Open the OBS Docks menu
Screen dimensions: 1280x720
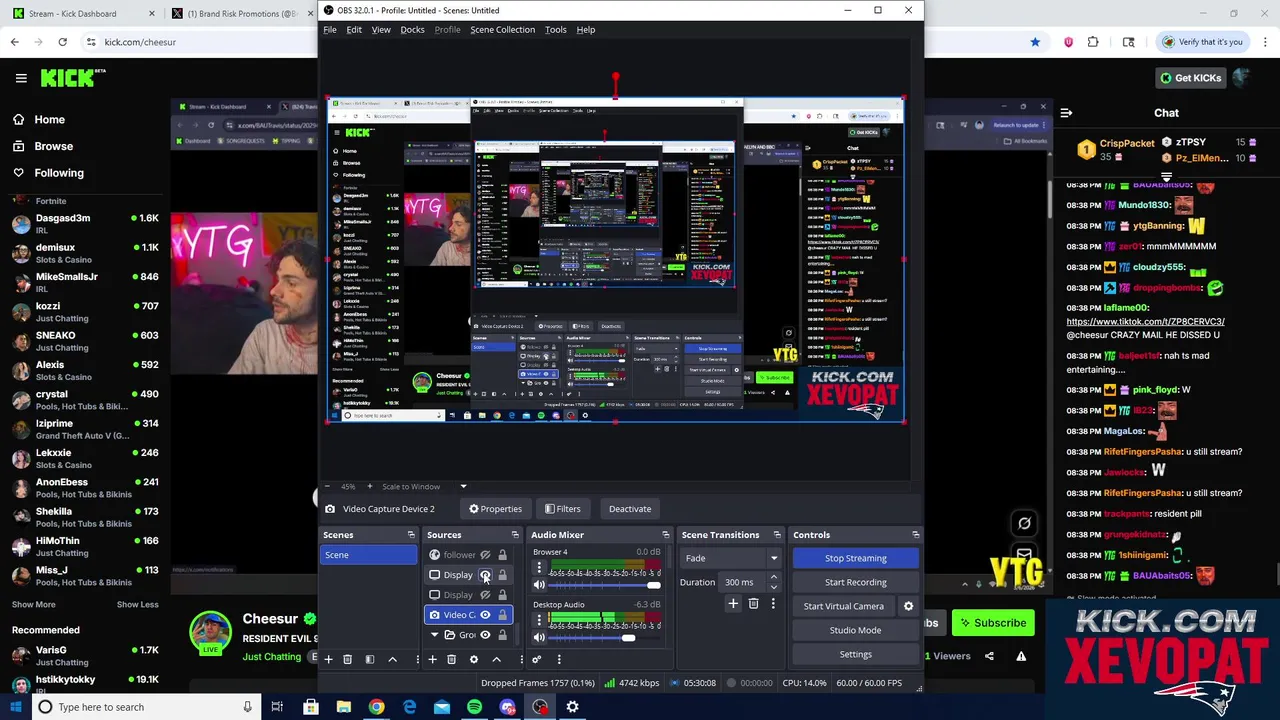(x=412, y=30)
